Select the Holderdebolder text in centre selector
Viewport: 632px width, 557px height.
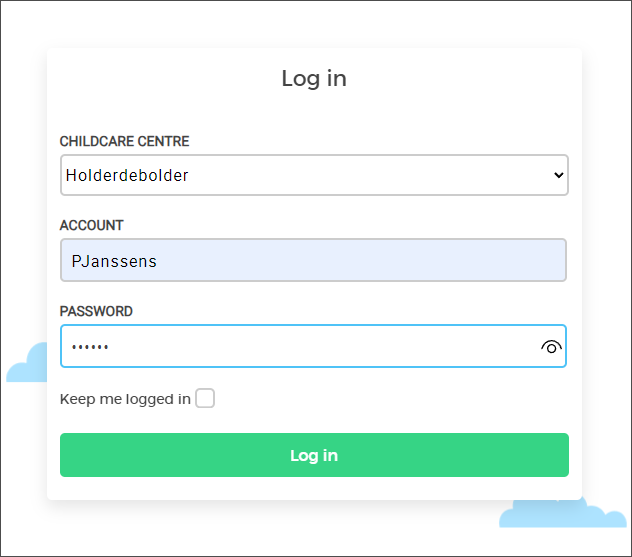point(127,175)
